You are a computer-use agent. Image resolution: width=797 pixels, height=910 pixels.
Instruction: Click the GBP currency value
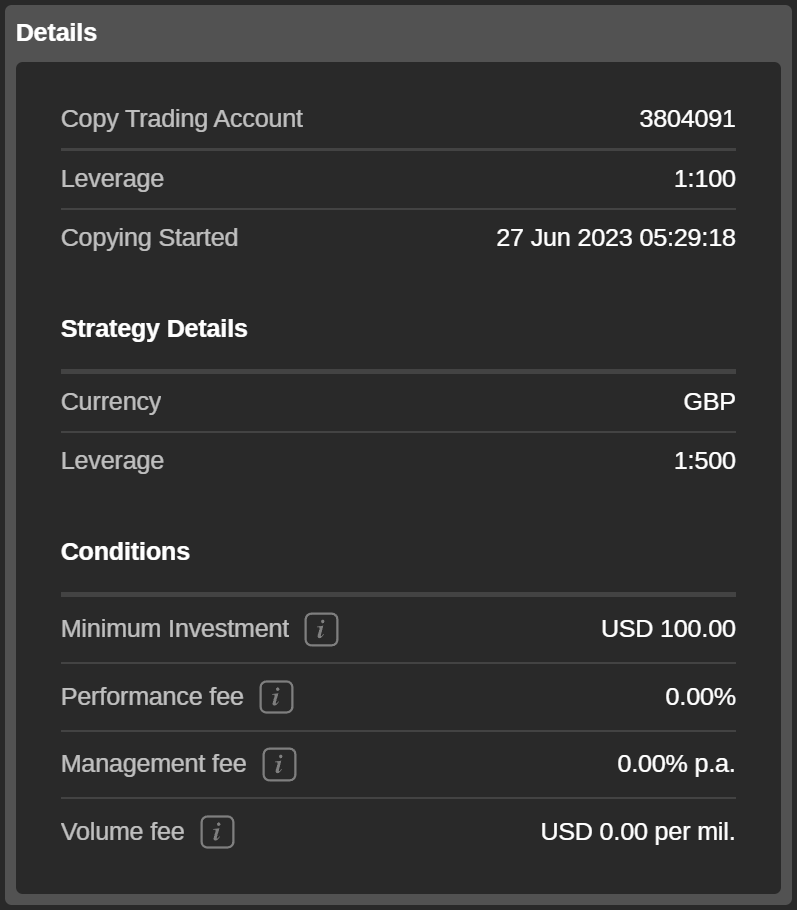tap(709, 402)
